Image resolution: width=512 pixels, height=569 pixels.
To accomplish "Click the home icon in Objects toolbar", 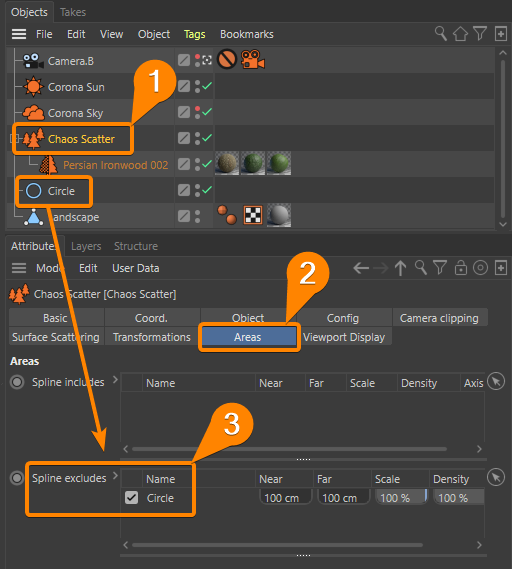I will point(460,34).
